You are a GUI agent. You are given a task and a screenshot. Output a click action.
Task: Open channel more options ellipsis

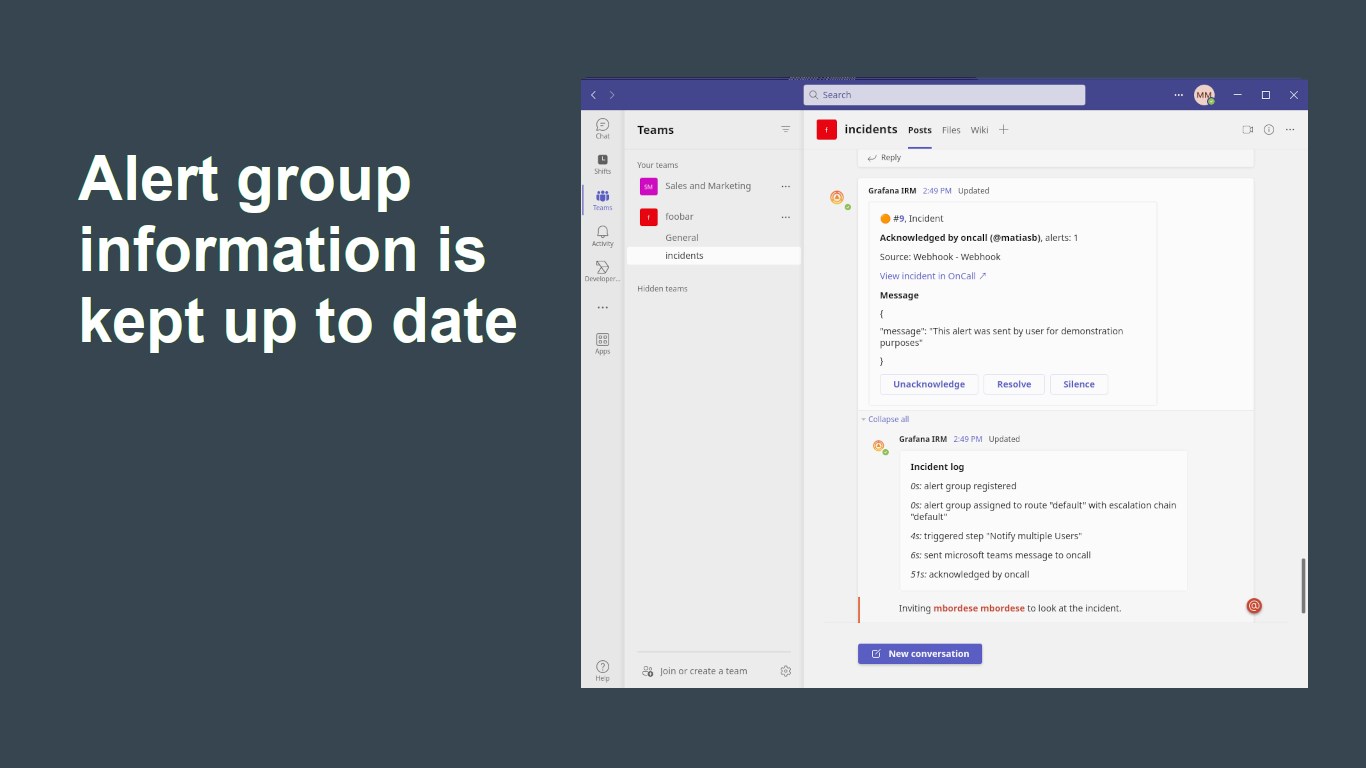point(1290,130)
